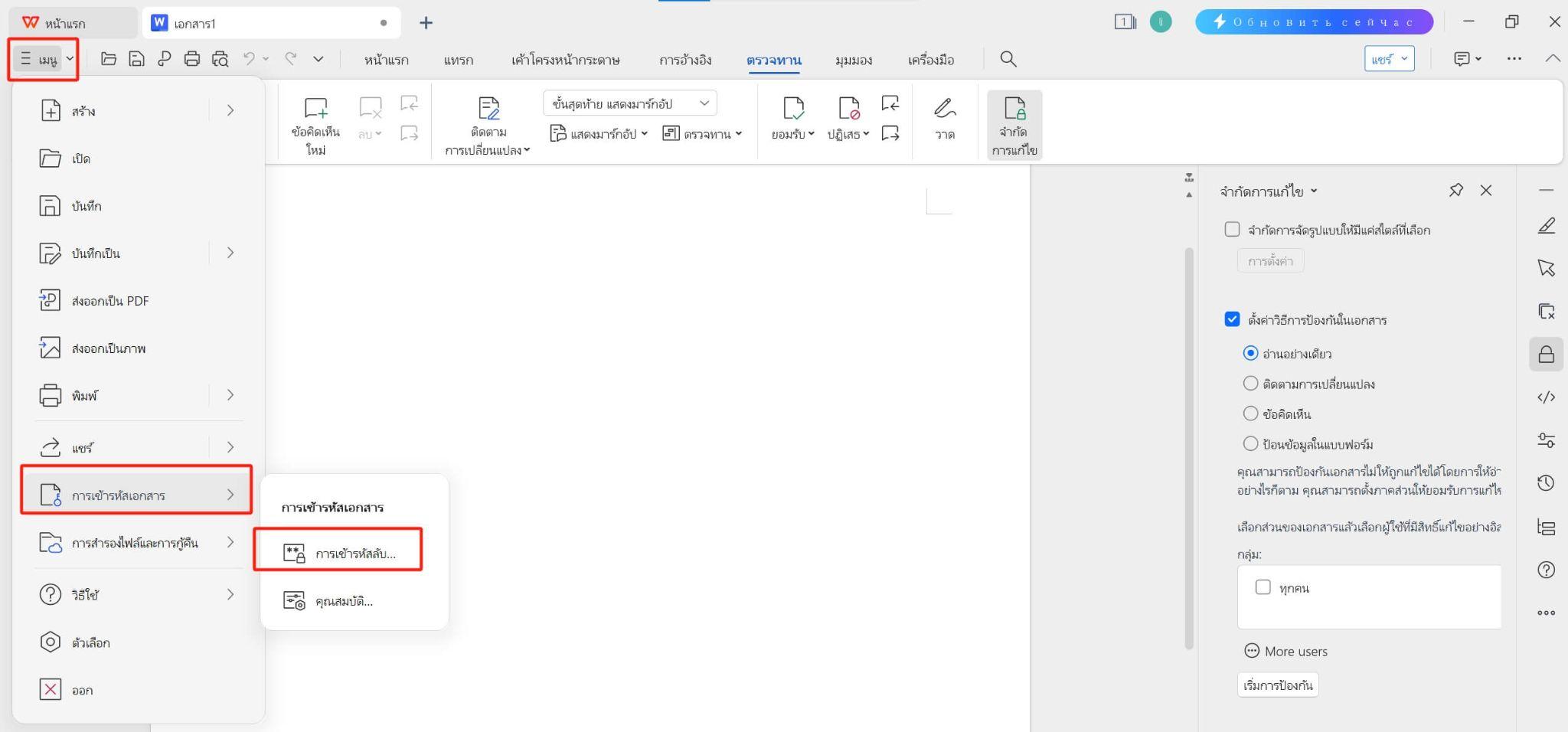The image size is (1568, 732).
Task: Open the history clock icon in right sidebar
Action: tap(1546, 483)
